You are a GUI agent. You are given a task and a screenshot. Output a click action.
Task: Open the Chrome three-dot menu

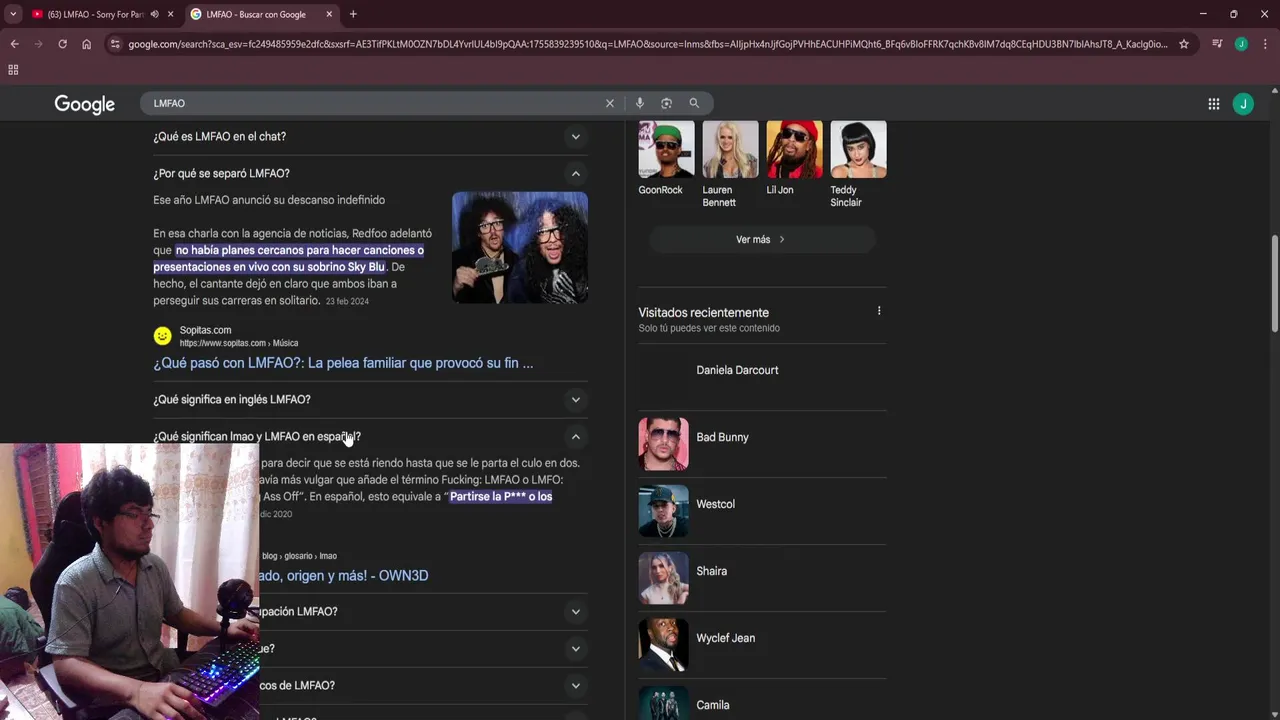click(x=1265, y=44)
